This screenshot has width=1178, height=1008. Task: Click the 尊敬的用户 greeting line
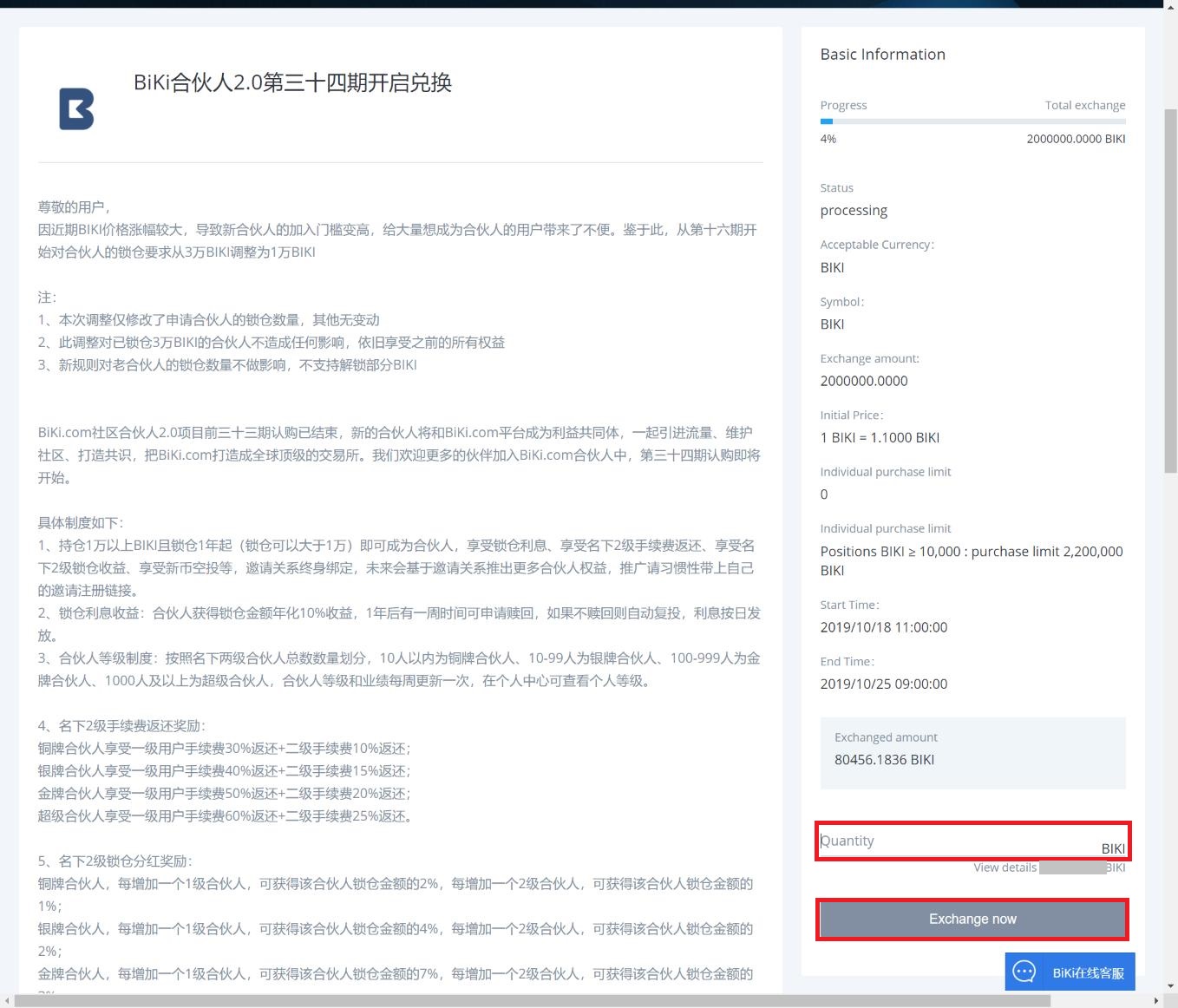click(x=74, y=207)
